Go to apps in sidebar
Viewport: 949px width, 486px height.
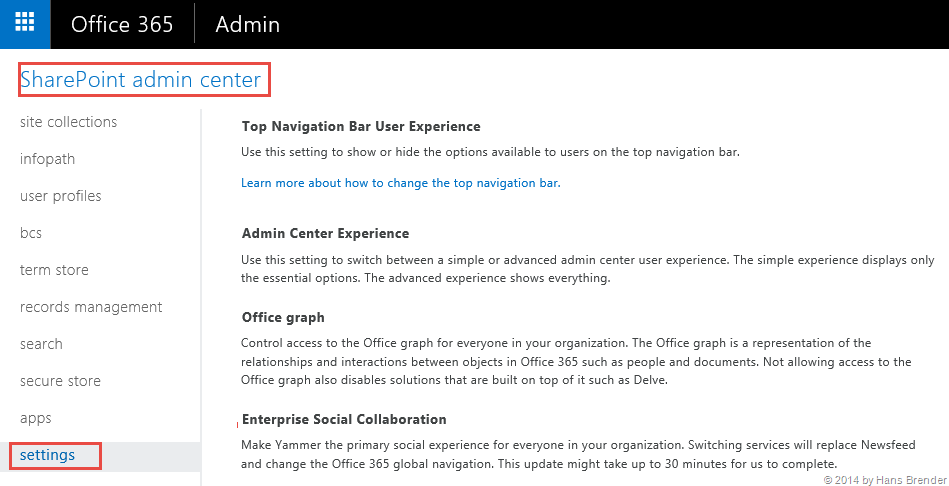35,418
